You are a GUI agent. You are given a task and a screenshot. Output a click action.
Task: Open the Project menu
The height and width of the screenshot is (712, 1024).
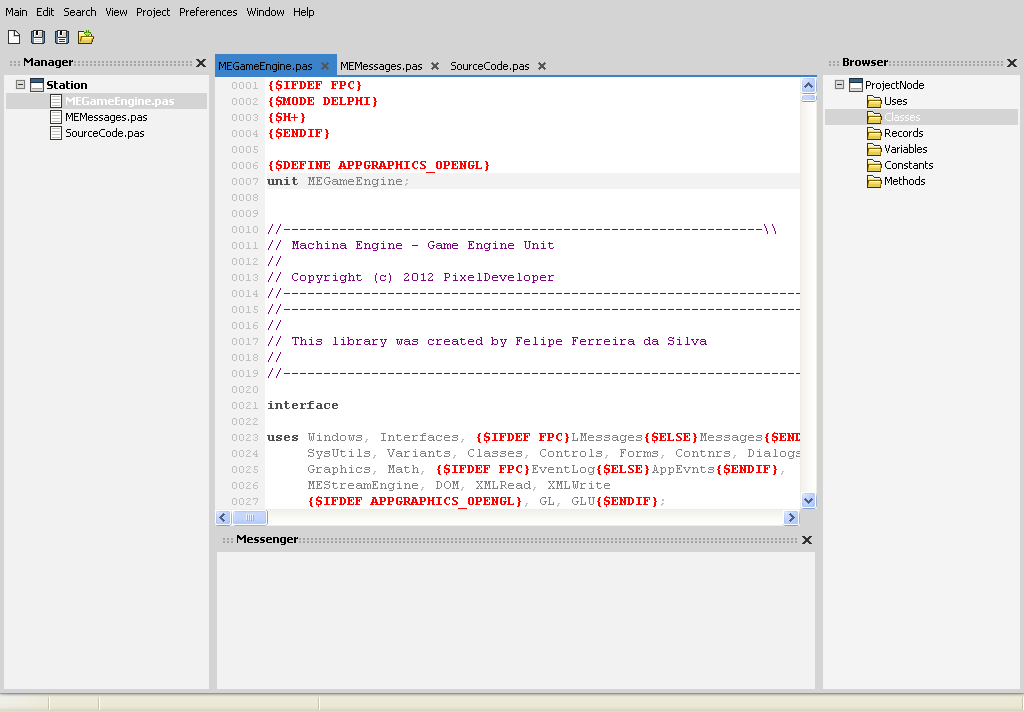(153, 12)
